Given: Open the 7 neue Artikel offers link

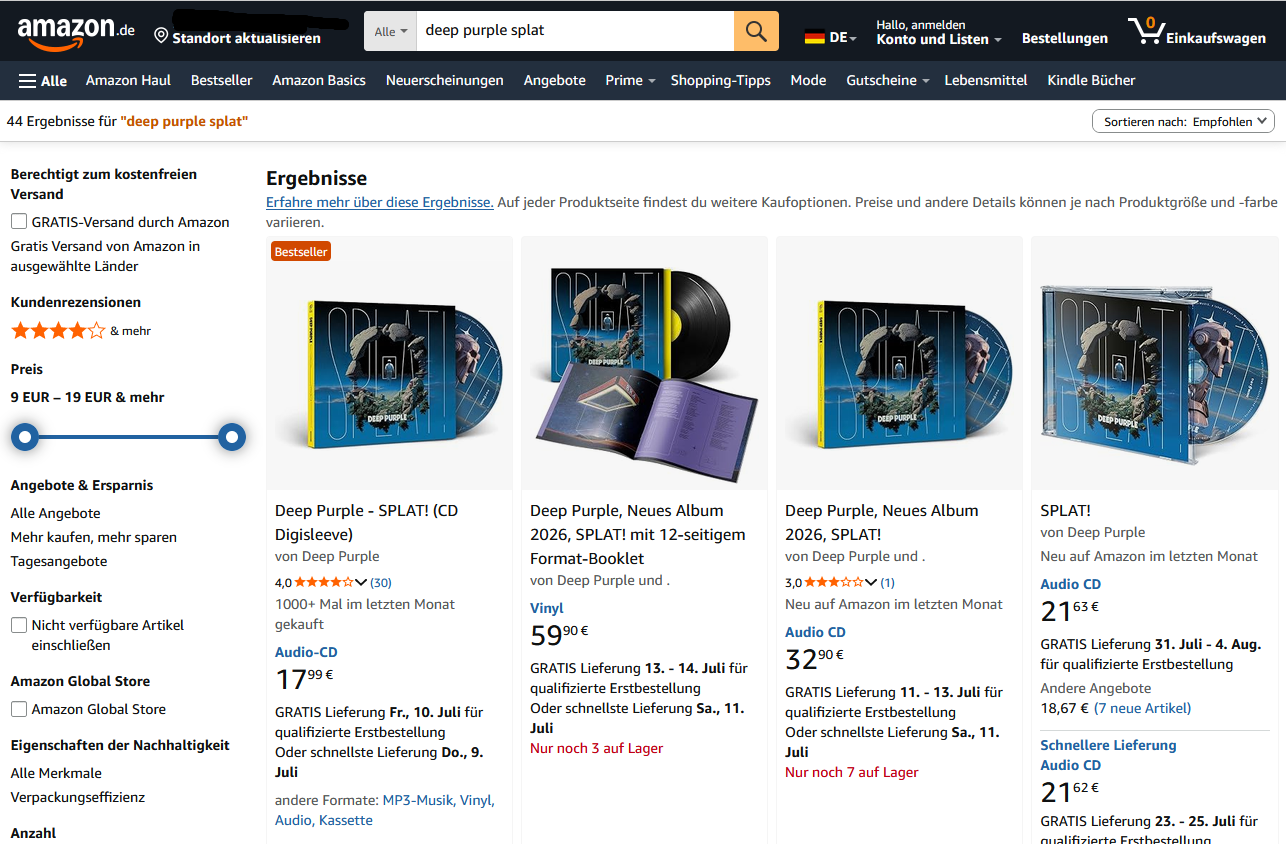Looking at the screenshot, I should click(x=1142, y=708).
